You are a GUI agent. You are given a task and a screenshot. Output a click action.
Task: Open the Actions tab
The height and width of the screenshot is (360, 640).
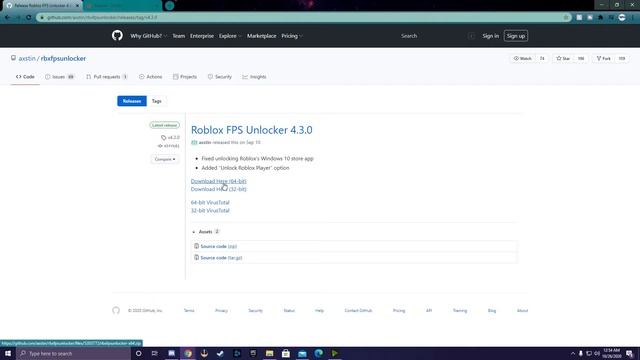[x=150, y=77]
